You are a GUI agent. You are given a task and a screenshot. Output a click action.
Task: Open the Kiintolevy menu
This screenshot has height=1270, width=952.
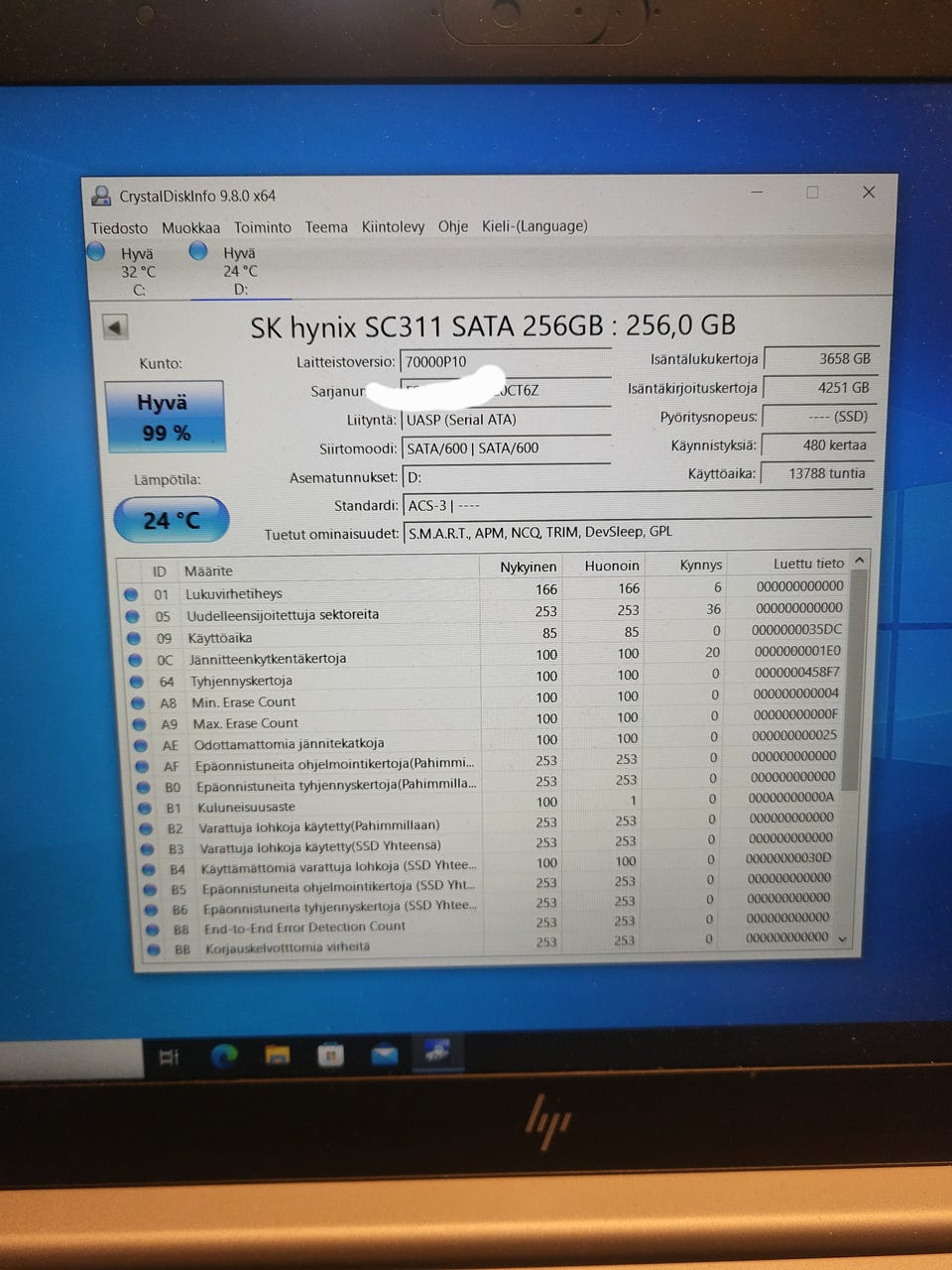(393, 226)
